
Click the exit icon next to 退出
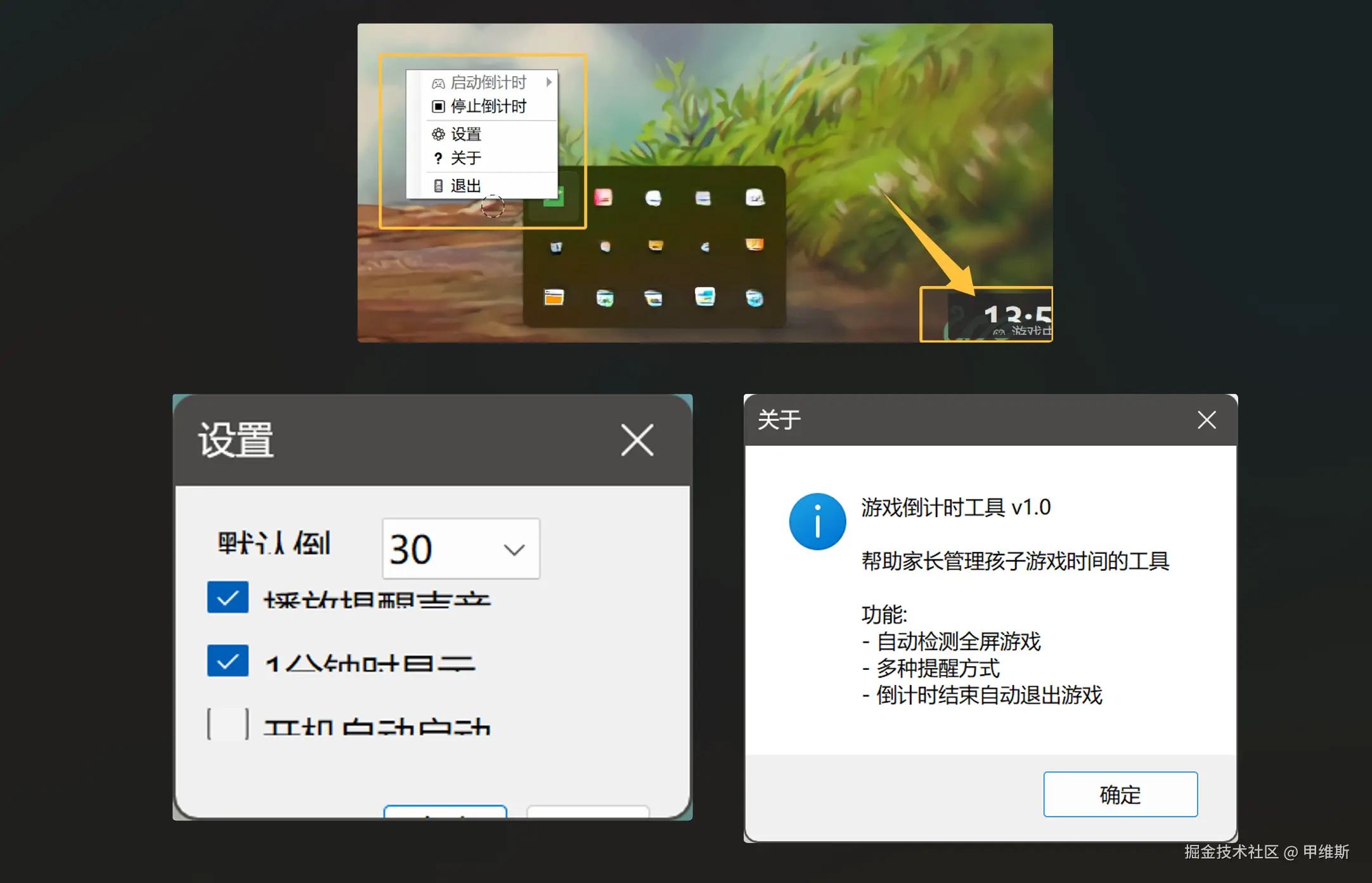[x=437, y=185]
